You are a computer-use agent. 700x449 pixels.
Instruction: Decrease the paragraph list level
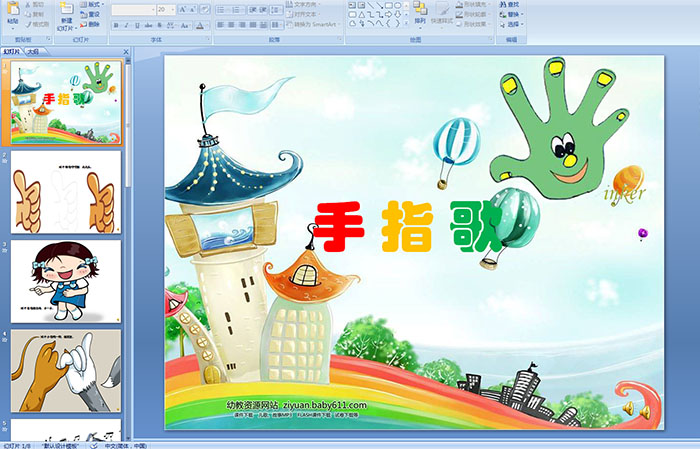click(253, 10)
